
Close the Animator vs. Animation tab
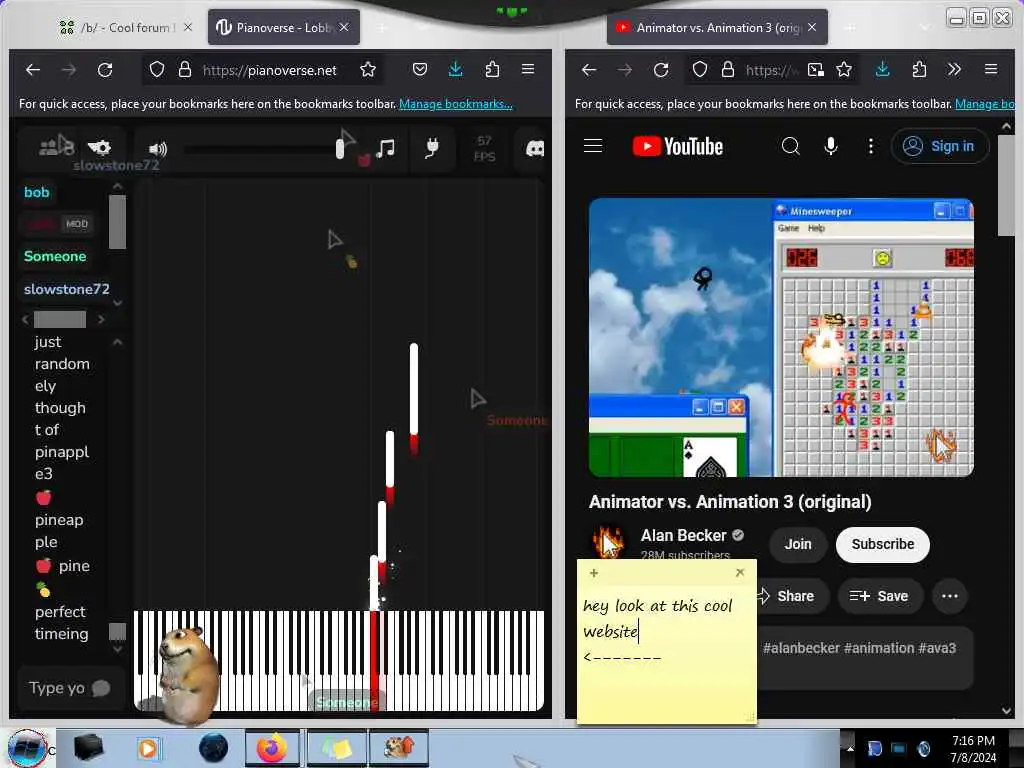[x=812, y=27]
